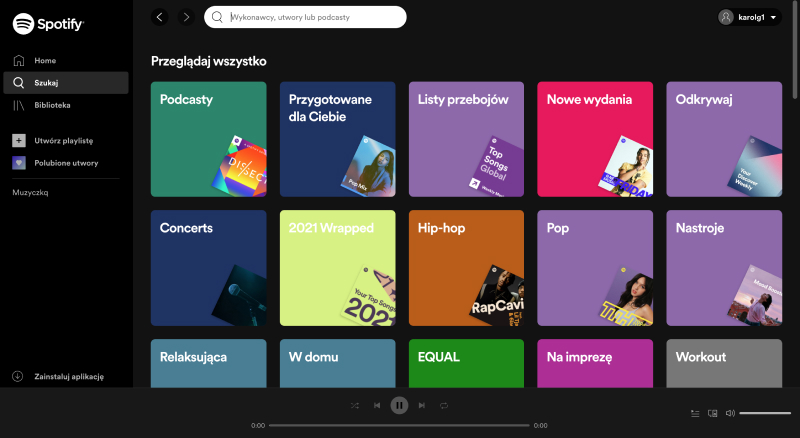Open Polubione utwory
This screenshot has height=438, width=800.
point(66,163)
